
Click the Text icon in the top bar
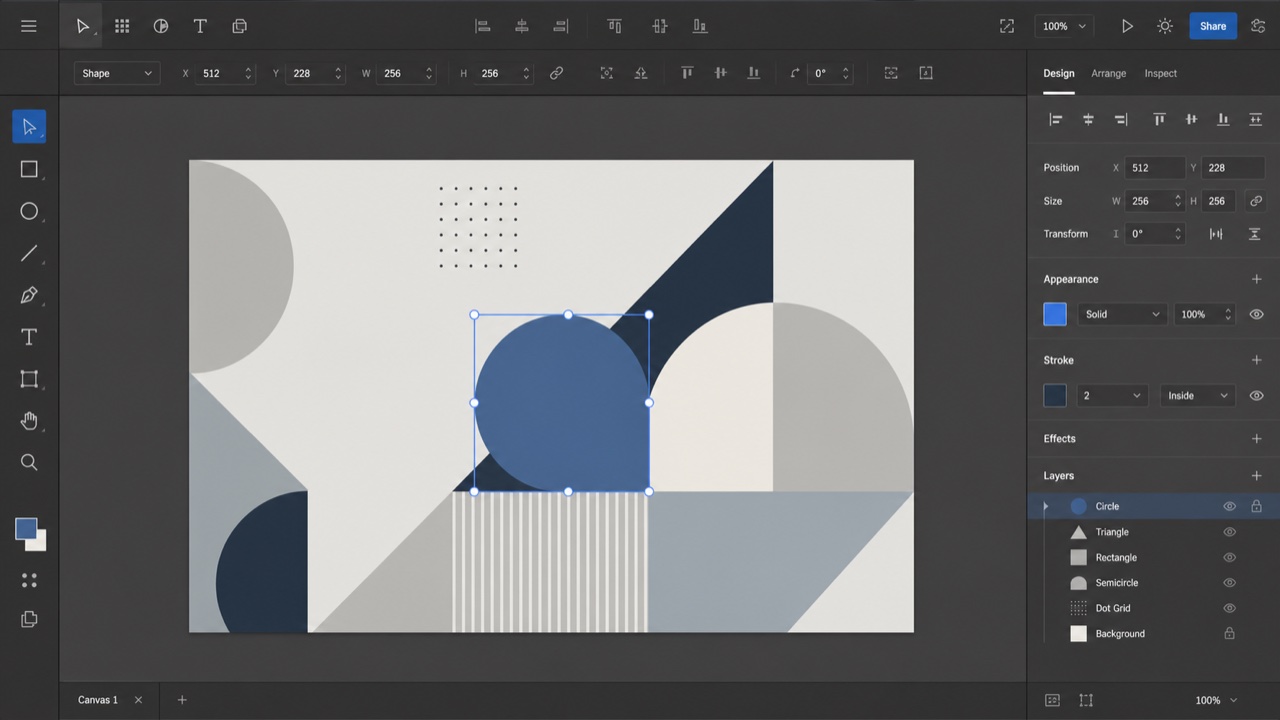click(x=200, y=26)
